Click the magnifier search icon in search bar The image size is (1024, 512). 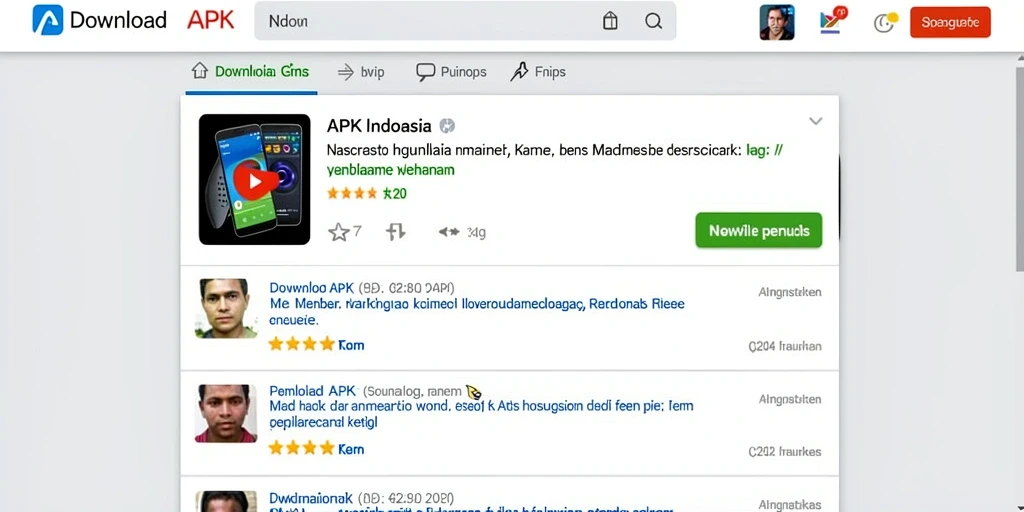coord(654,21)
